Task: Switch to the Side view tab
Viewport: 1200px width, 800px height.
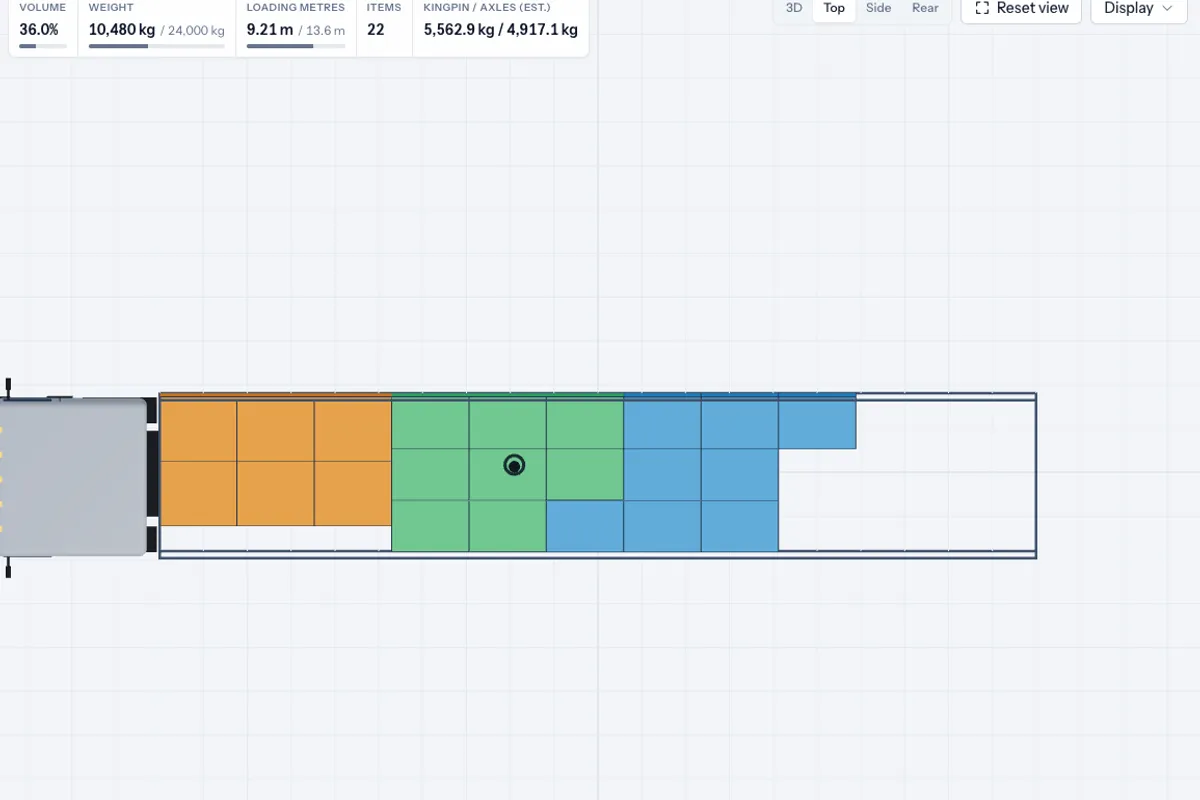Action: pyautogui.click(x=878, y=8)
